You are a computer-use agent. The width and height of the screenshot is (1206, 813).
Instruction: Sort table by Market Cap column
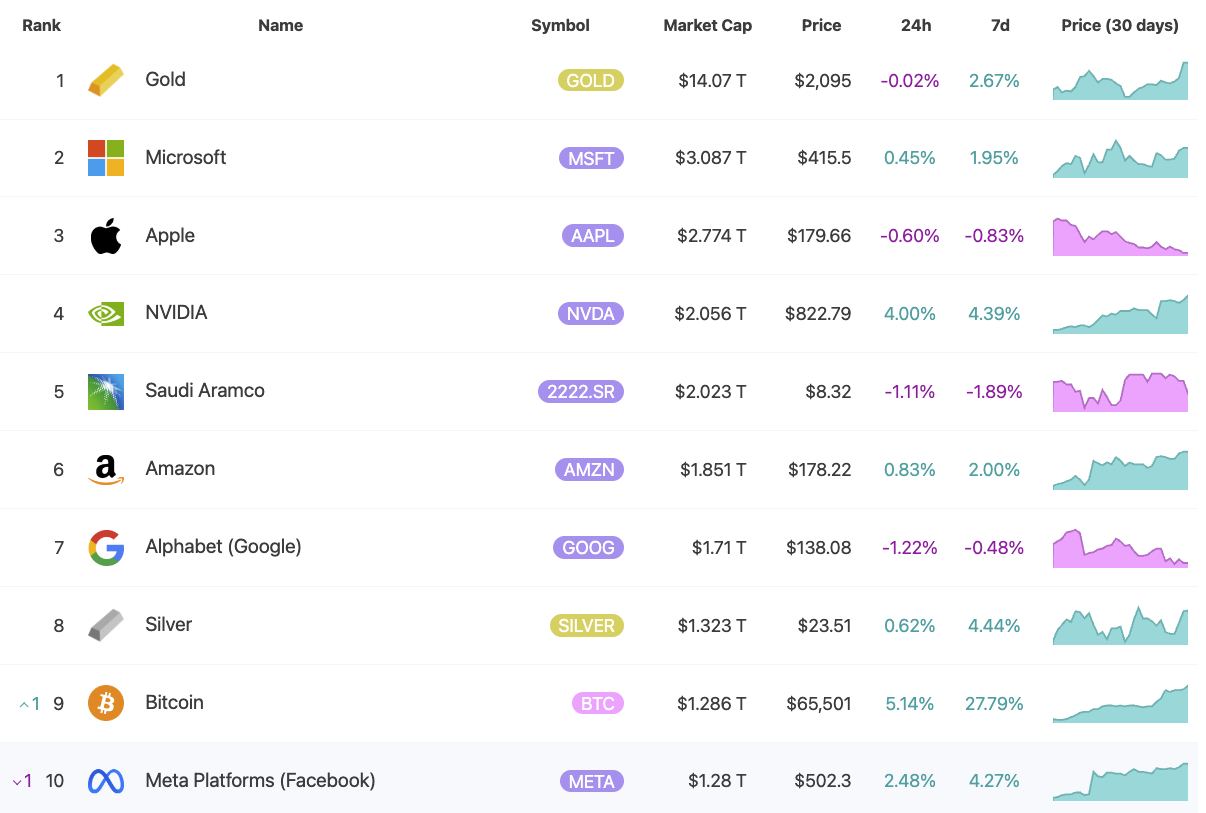[x=707, y=26]
